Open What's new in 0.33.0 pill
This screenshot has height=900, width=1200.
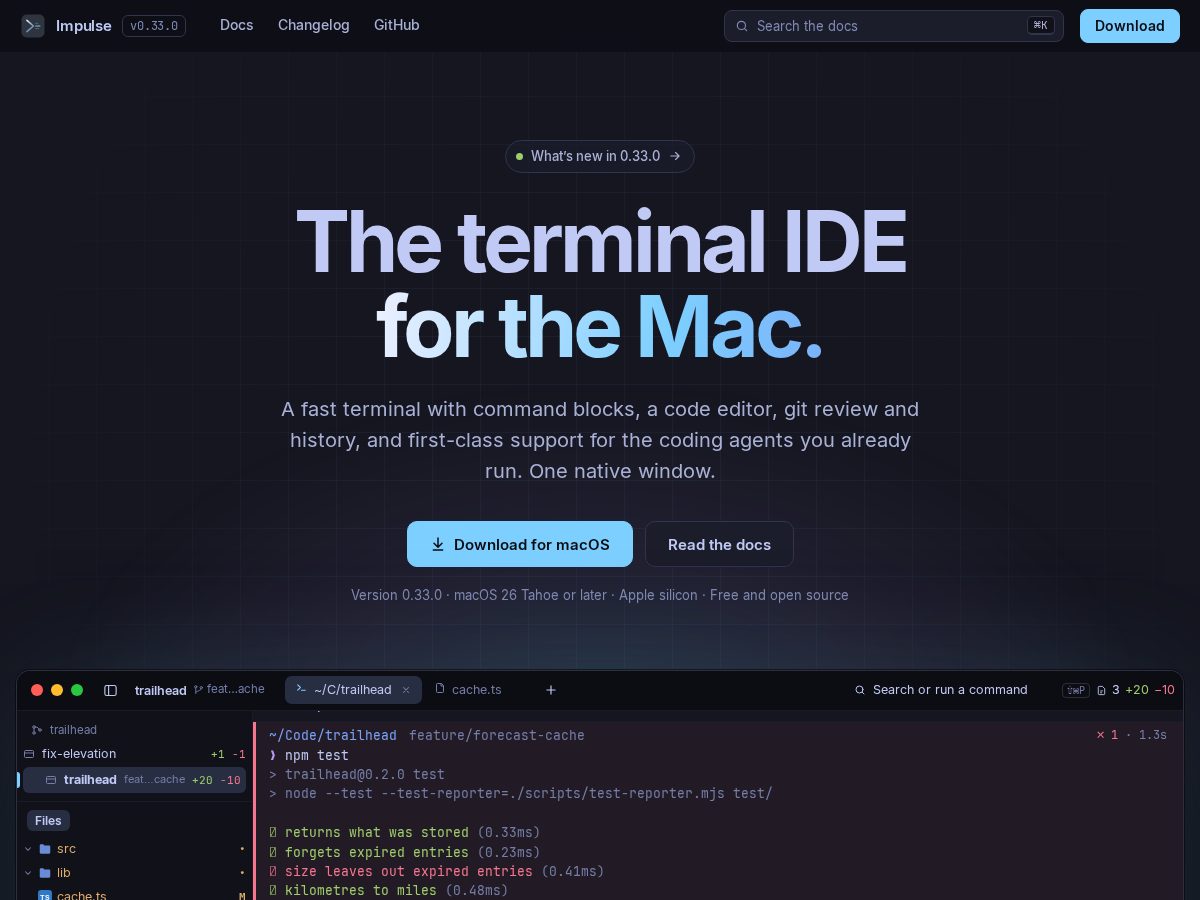pos(600,156)
